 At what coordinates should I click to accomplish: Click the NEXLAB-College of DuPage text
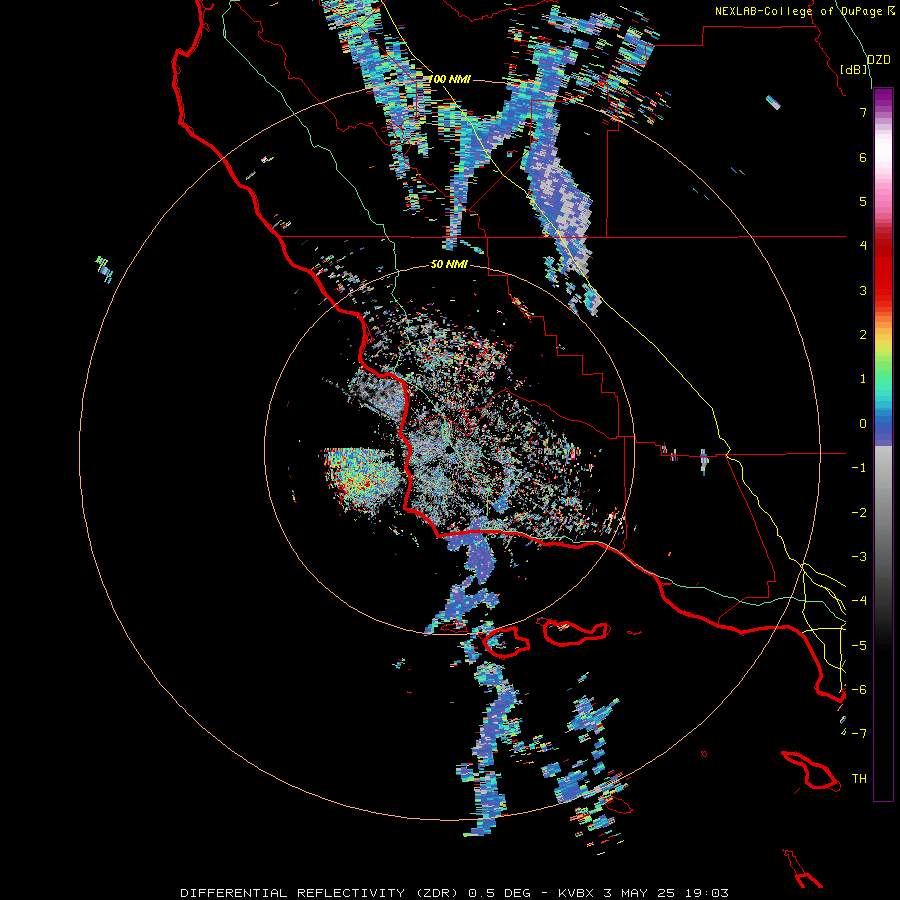(x=798, y=11)
